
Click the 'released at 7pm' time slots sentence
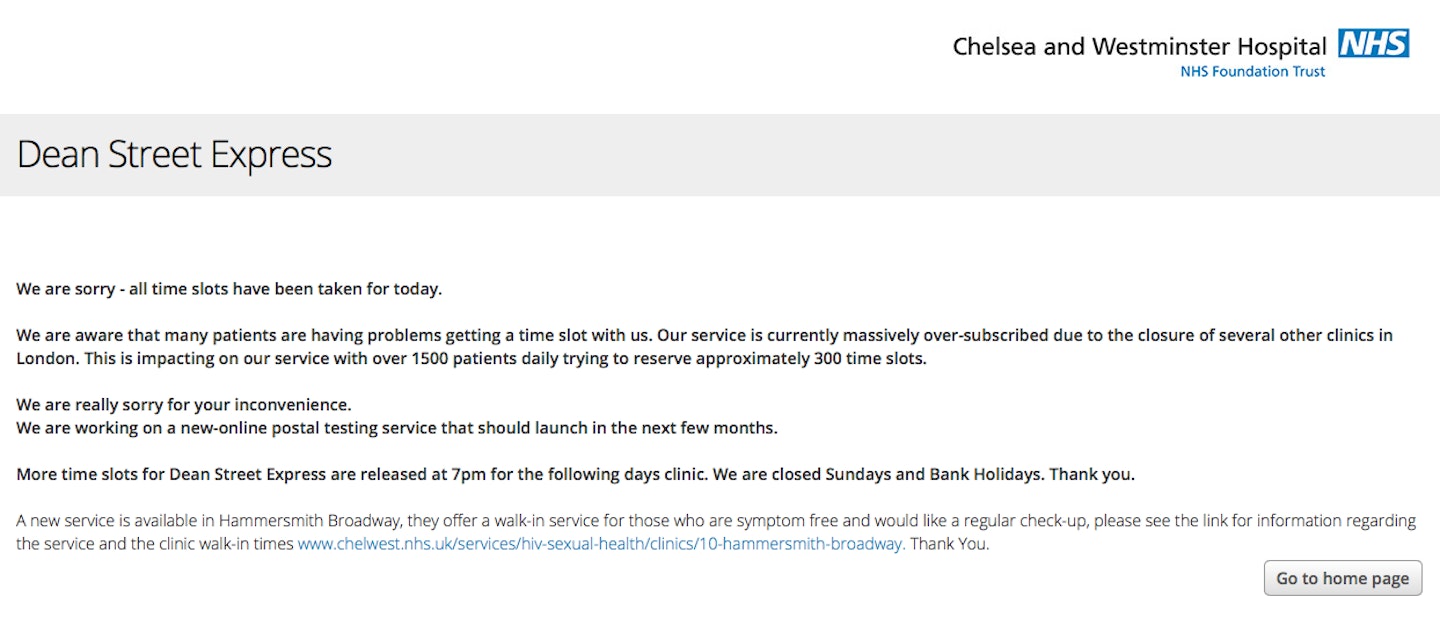click(x=361, y=474)
